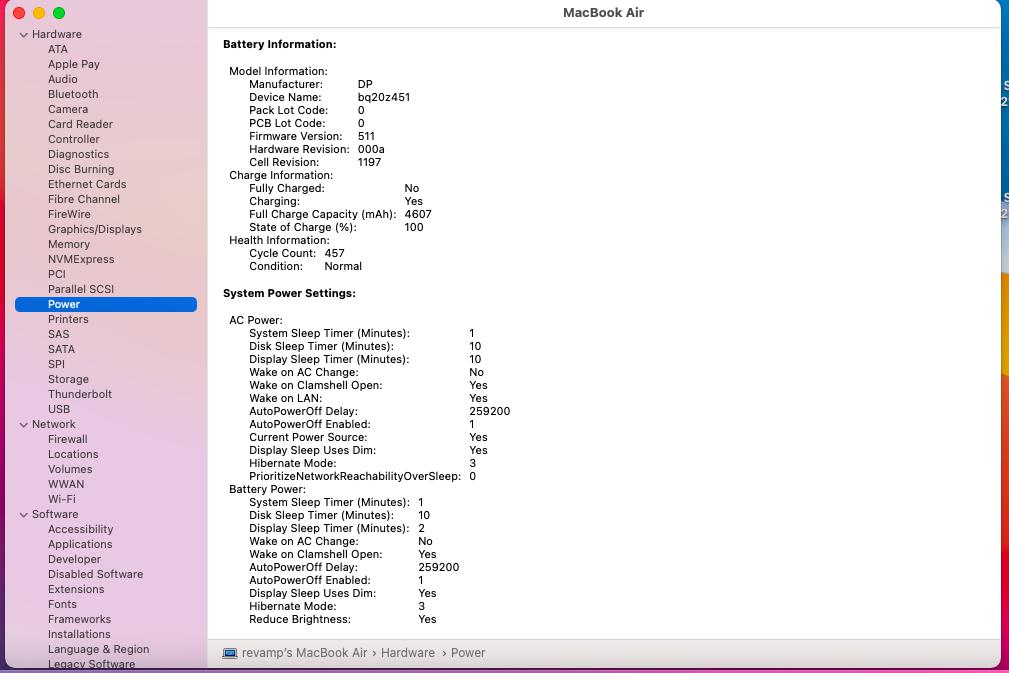Open Card Reader details

click(x=80, y=124)
